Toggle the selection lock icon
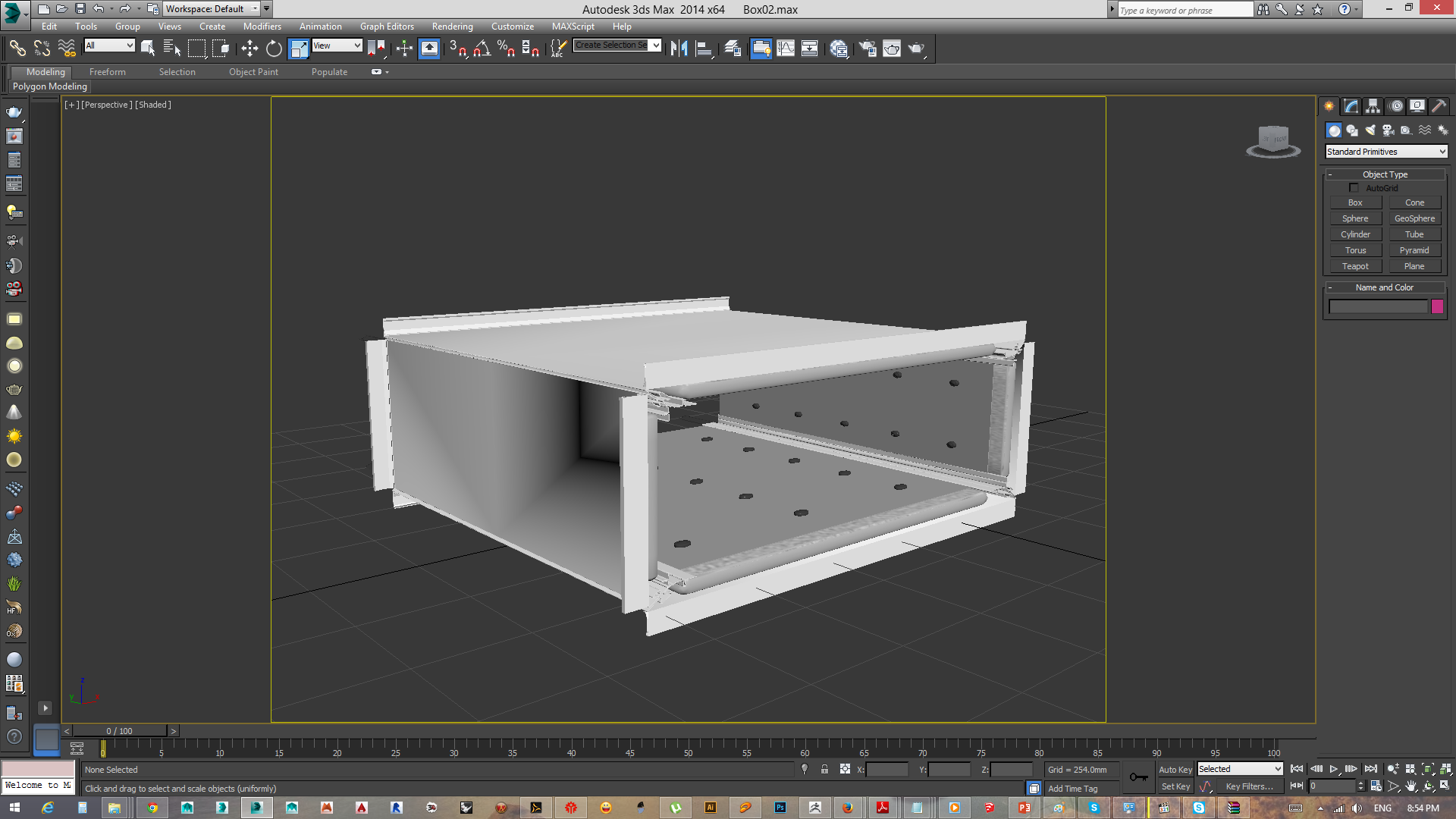Screen dimensions: 1456x819 pos(824,769)
